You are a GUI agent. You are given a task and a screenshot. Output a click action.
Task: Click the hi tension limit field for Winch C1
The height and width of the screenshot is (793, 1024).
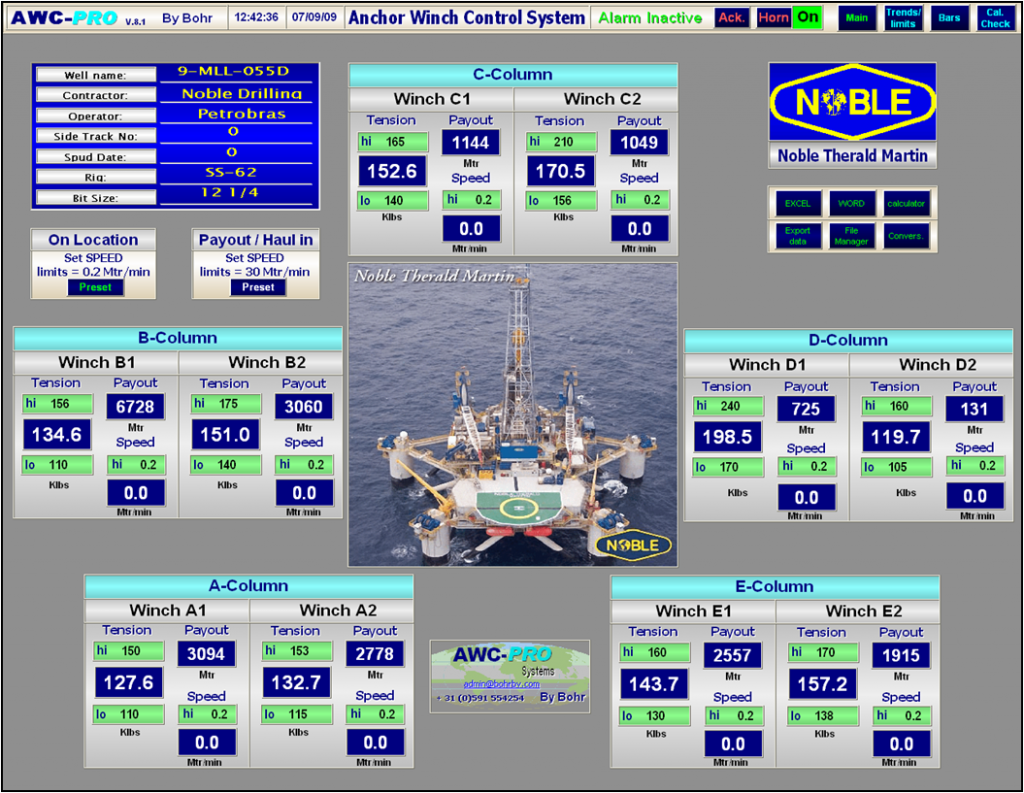click(391, 142)
